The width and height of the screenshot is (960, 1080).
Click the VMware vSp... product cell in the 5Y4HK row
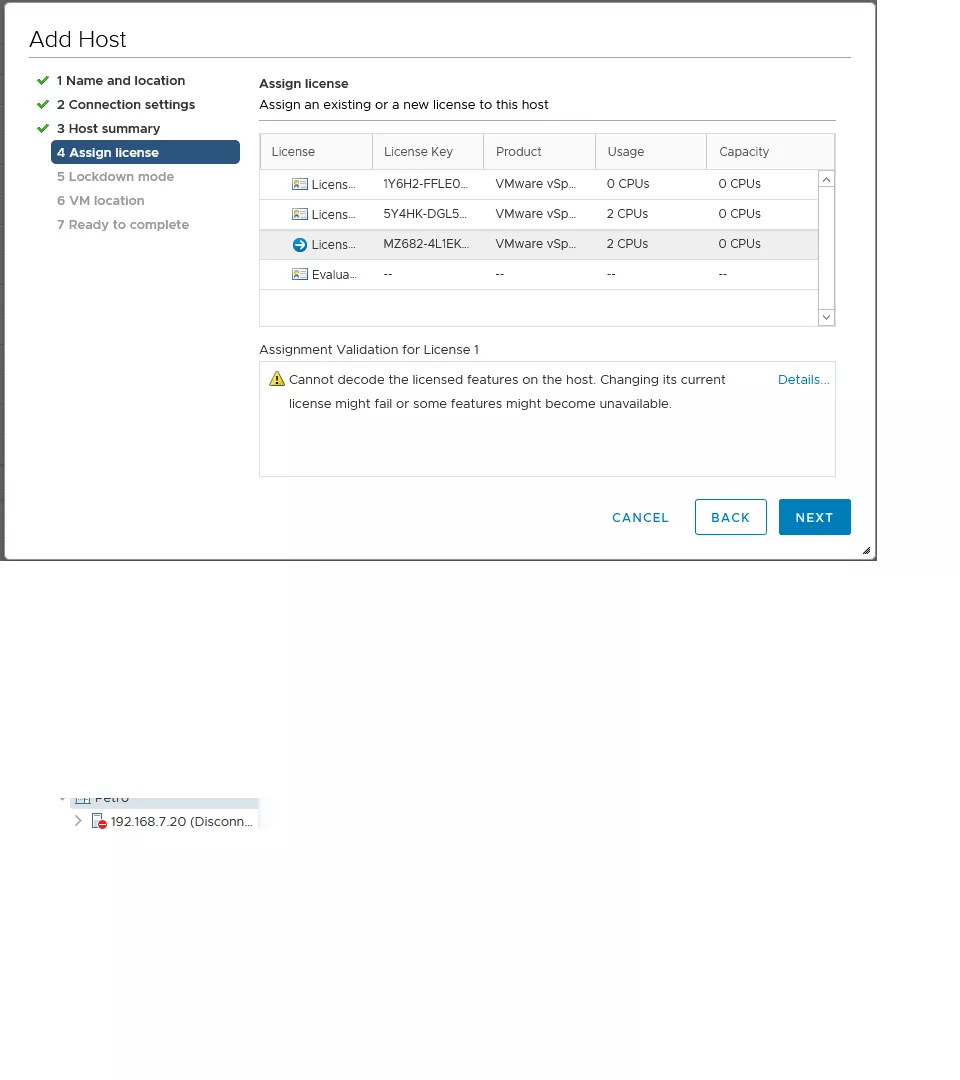[x=536, y=214]
